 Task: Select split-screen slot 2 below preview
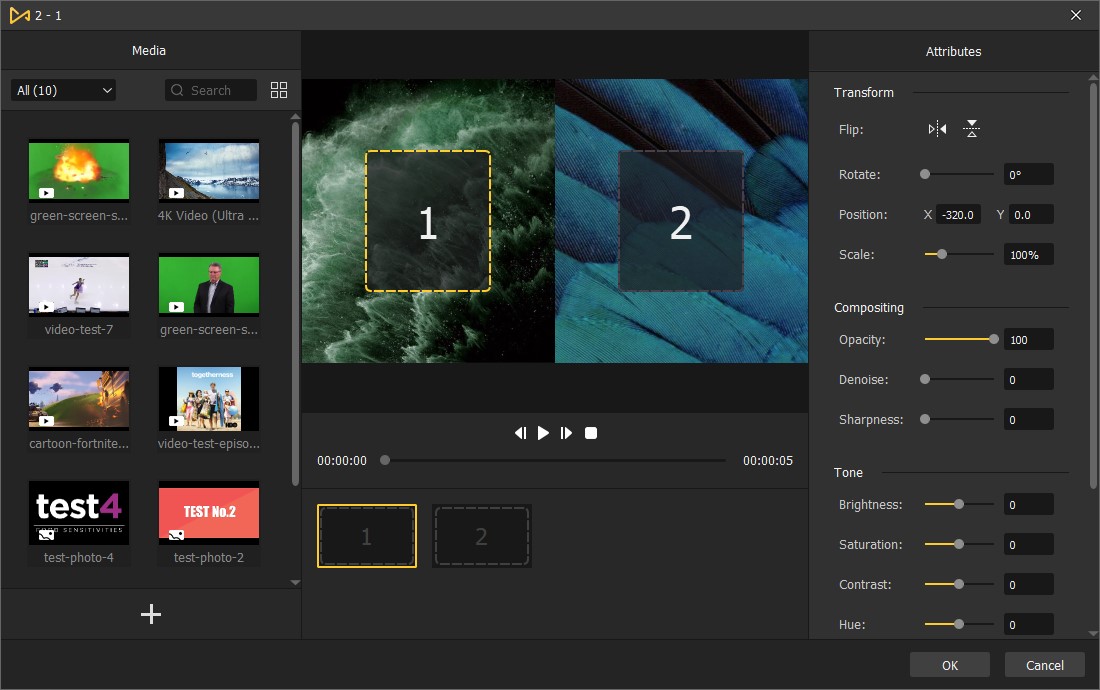click(481, 537)
